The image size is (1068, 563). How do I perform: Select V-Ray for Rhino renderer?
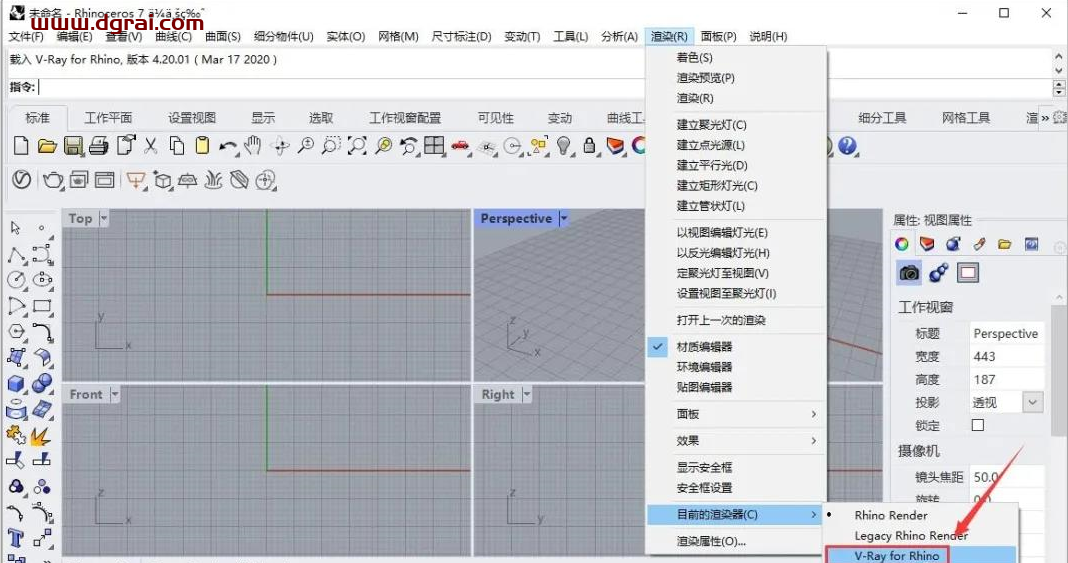(x=897, y=556)
